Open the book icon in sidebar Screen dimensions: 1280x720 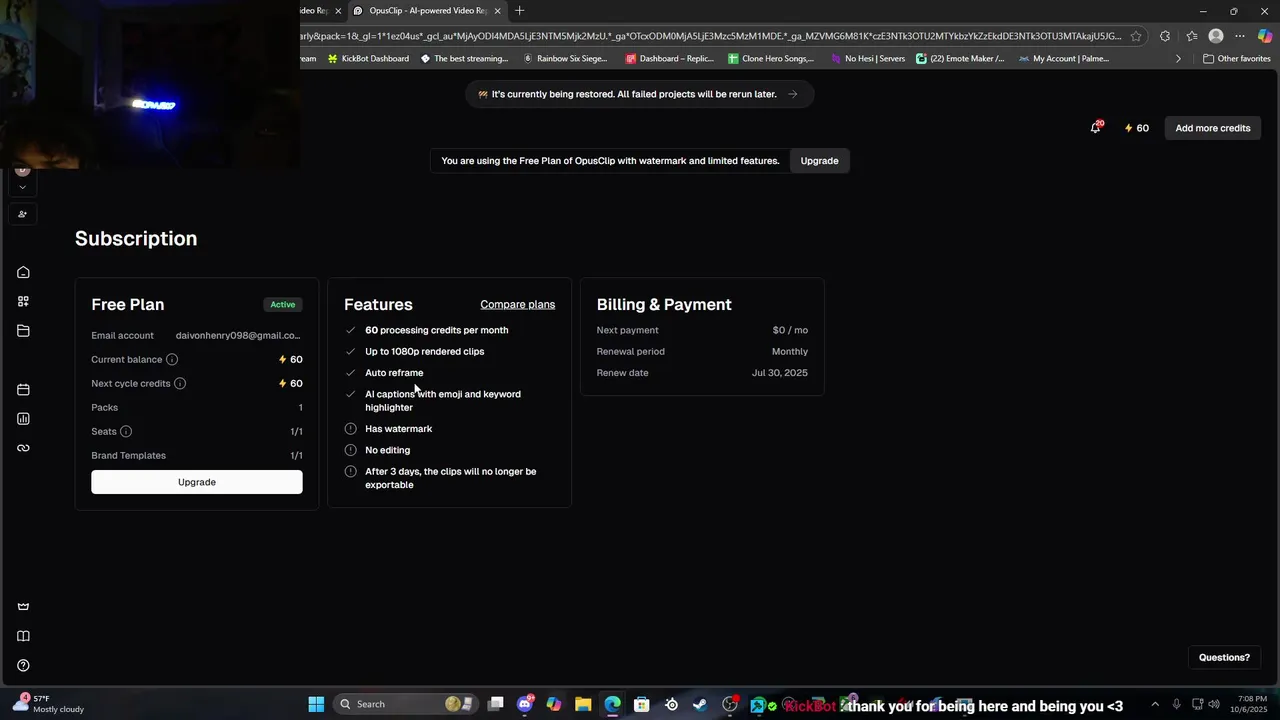tap(23, 636)
